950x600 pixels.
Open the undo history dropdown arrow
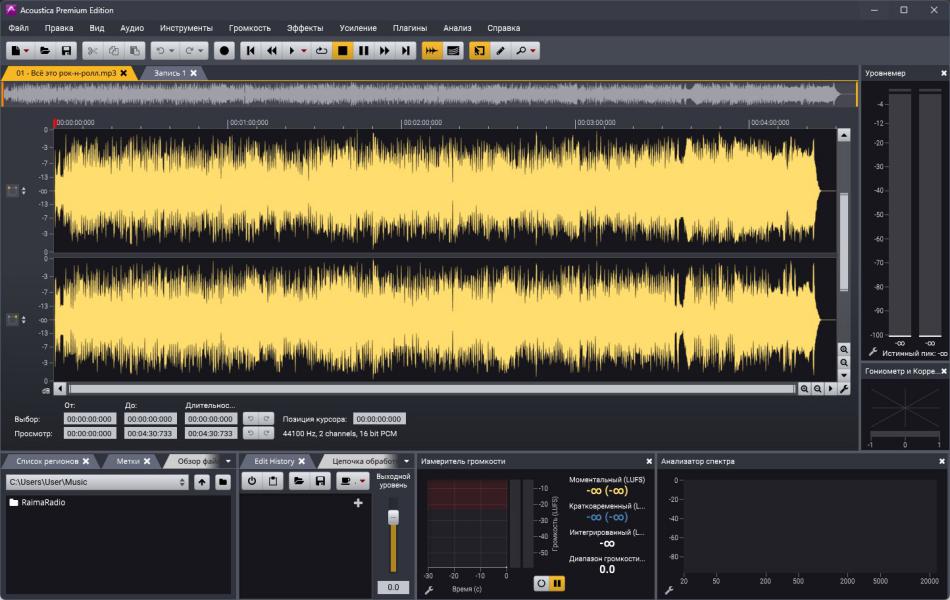(171, 51)
